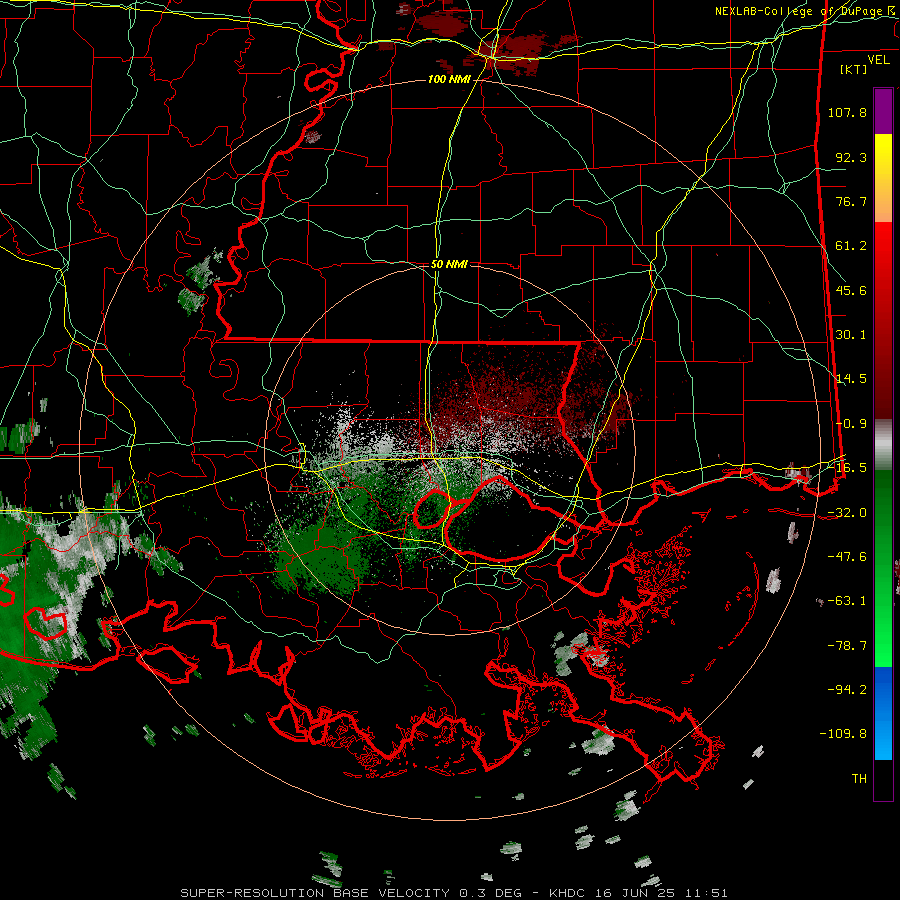Click the 76.7 legend value
The height and width of the screenshot is (900, 900).
pyautogui.click(x=851, y=201)
